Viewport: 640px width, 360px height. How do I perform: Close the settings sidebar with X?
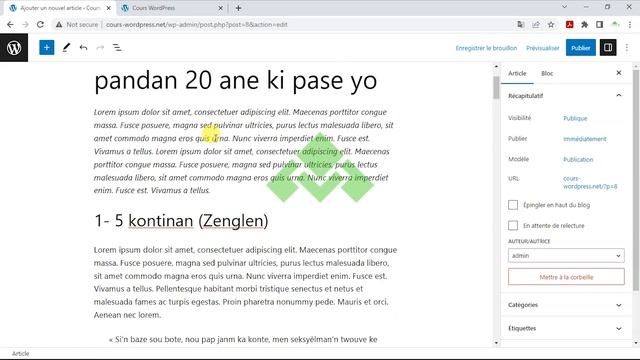pos(619,73)
